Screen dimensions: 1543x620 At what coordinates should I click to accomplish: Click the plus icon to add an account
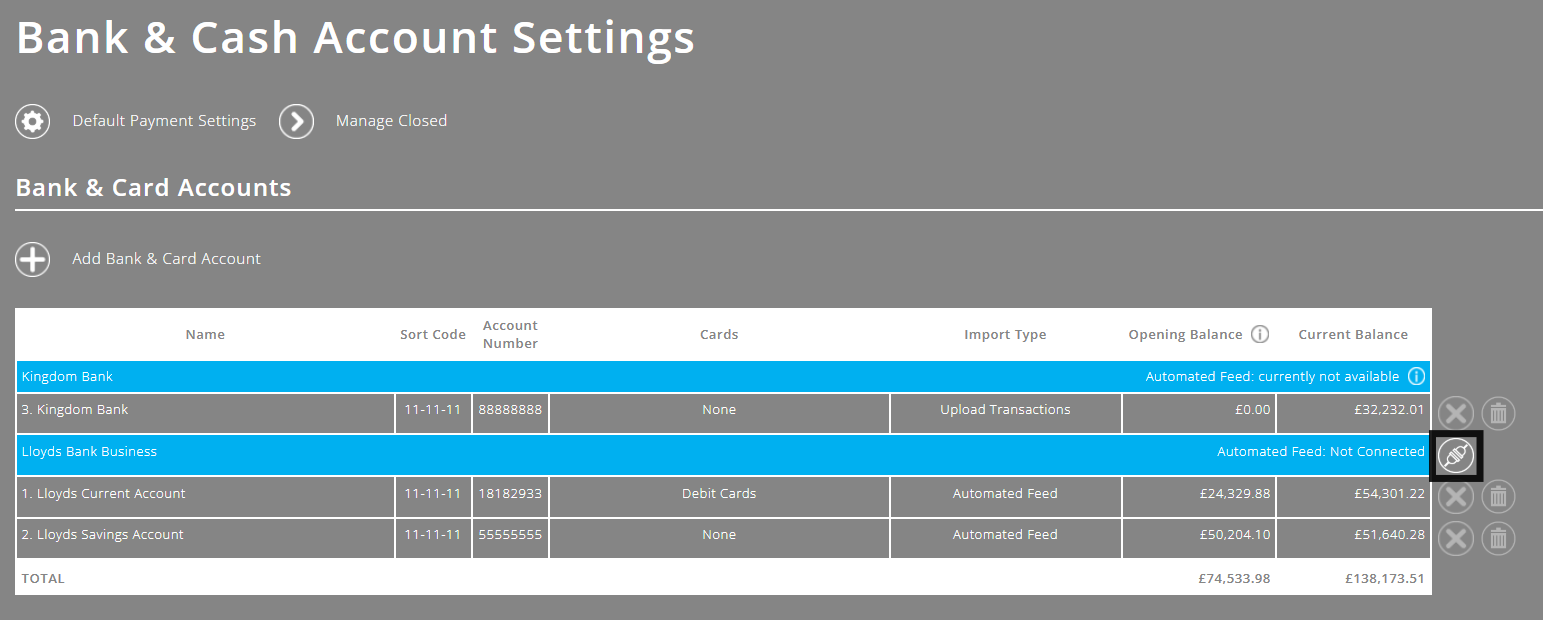[32, 259]
